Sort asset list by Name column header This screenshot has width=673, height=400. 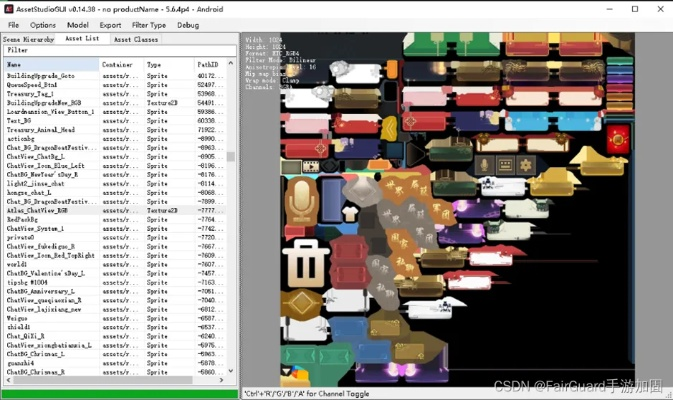coord(50,64)
